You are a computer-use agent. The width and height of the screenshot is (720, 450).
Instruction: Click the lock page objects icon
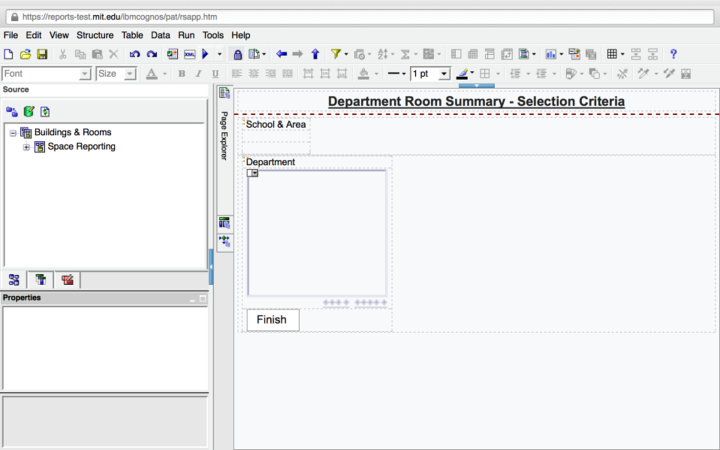coord(237,54)
